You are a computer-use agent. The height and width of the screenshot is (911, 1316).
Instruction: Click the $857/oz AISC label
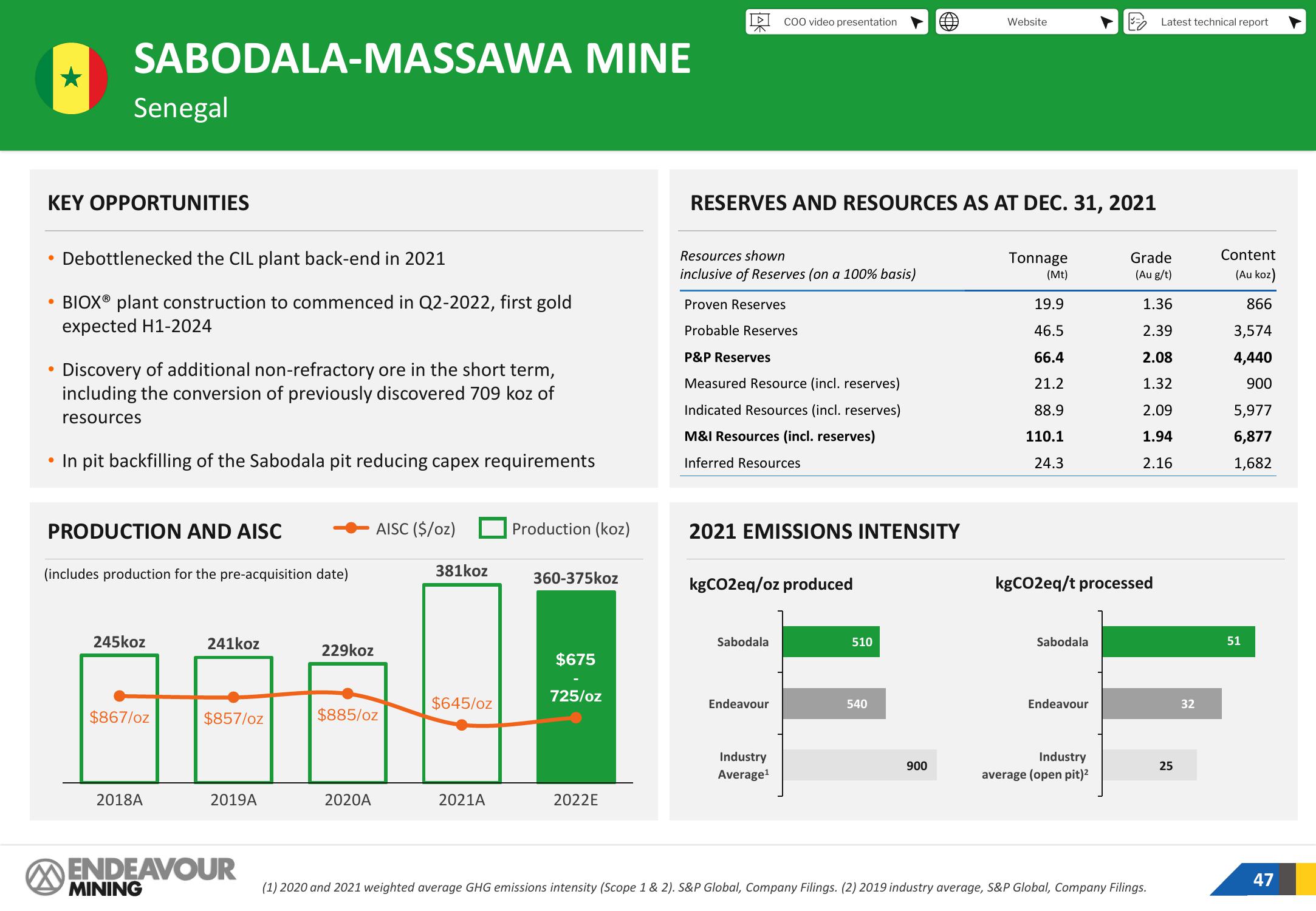(233, 718)
